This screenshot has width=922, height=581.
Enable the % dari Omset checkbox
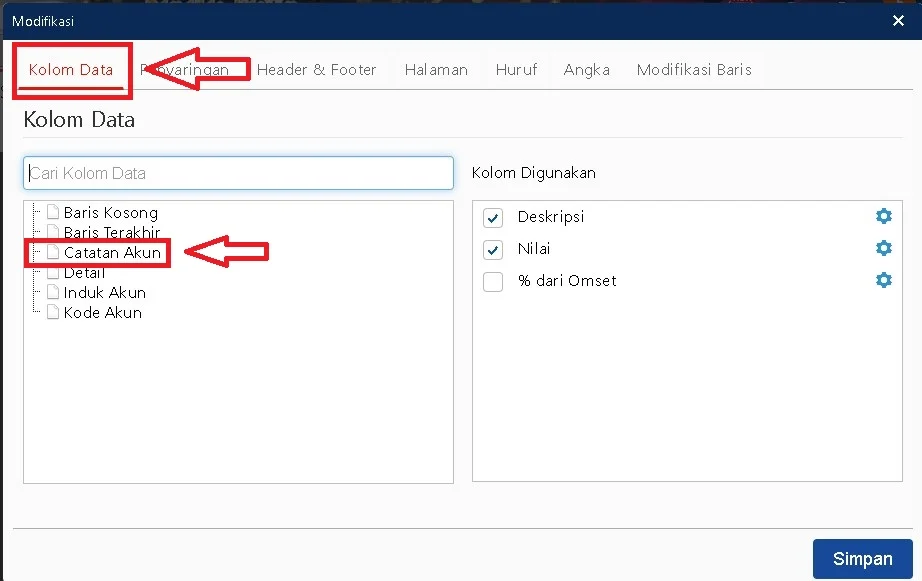(x=492, y=282)
